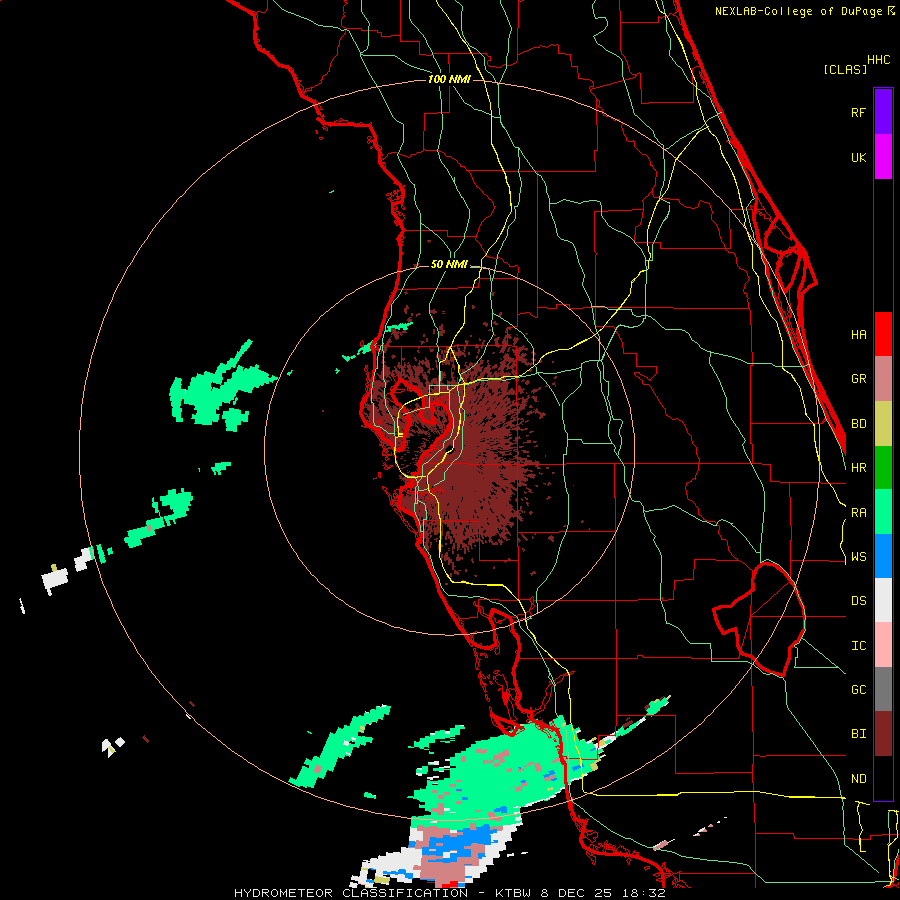Viewport: 900px width, 900px height.
Task: Click the GC legend label
Action: click(858, 690)
